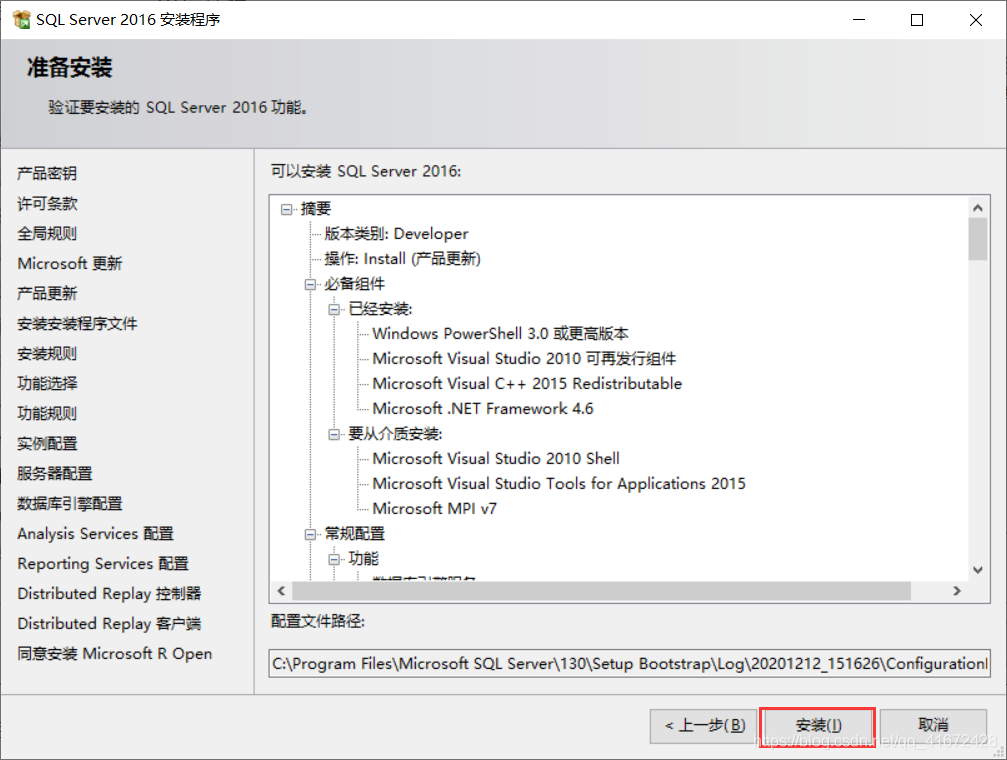This screenshot has width=1007, height=760.
Task: Click the Distributed Replay 控制器 step
Action: 109,594
